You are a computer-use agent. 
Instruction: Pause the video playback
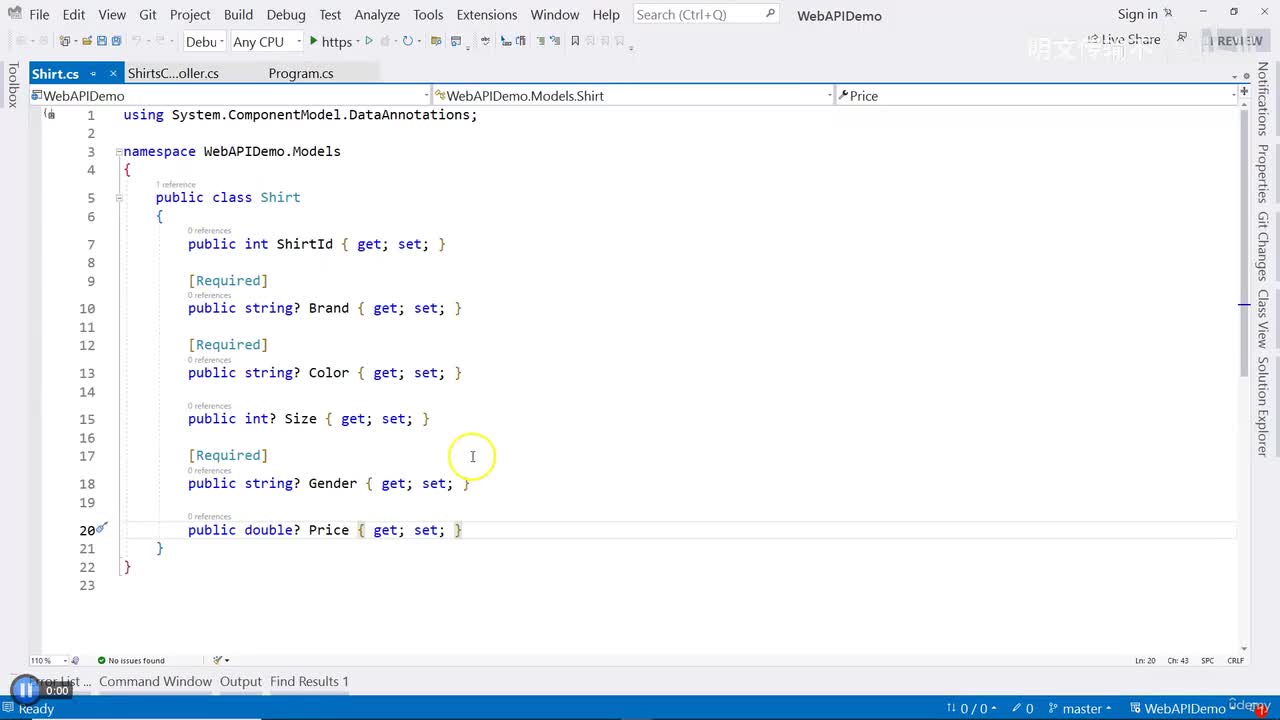25,690
